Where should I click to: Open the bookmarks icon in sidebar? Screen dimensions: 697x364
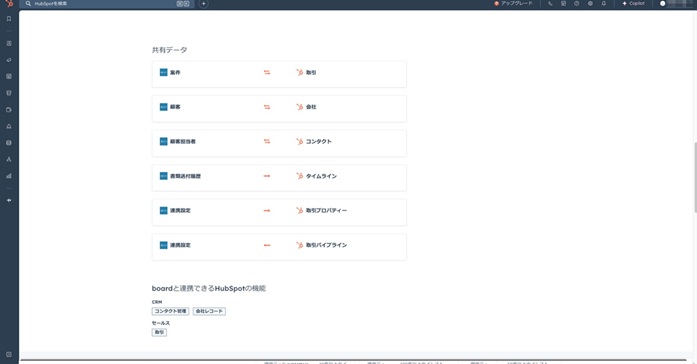pos(9,19)
